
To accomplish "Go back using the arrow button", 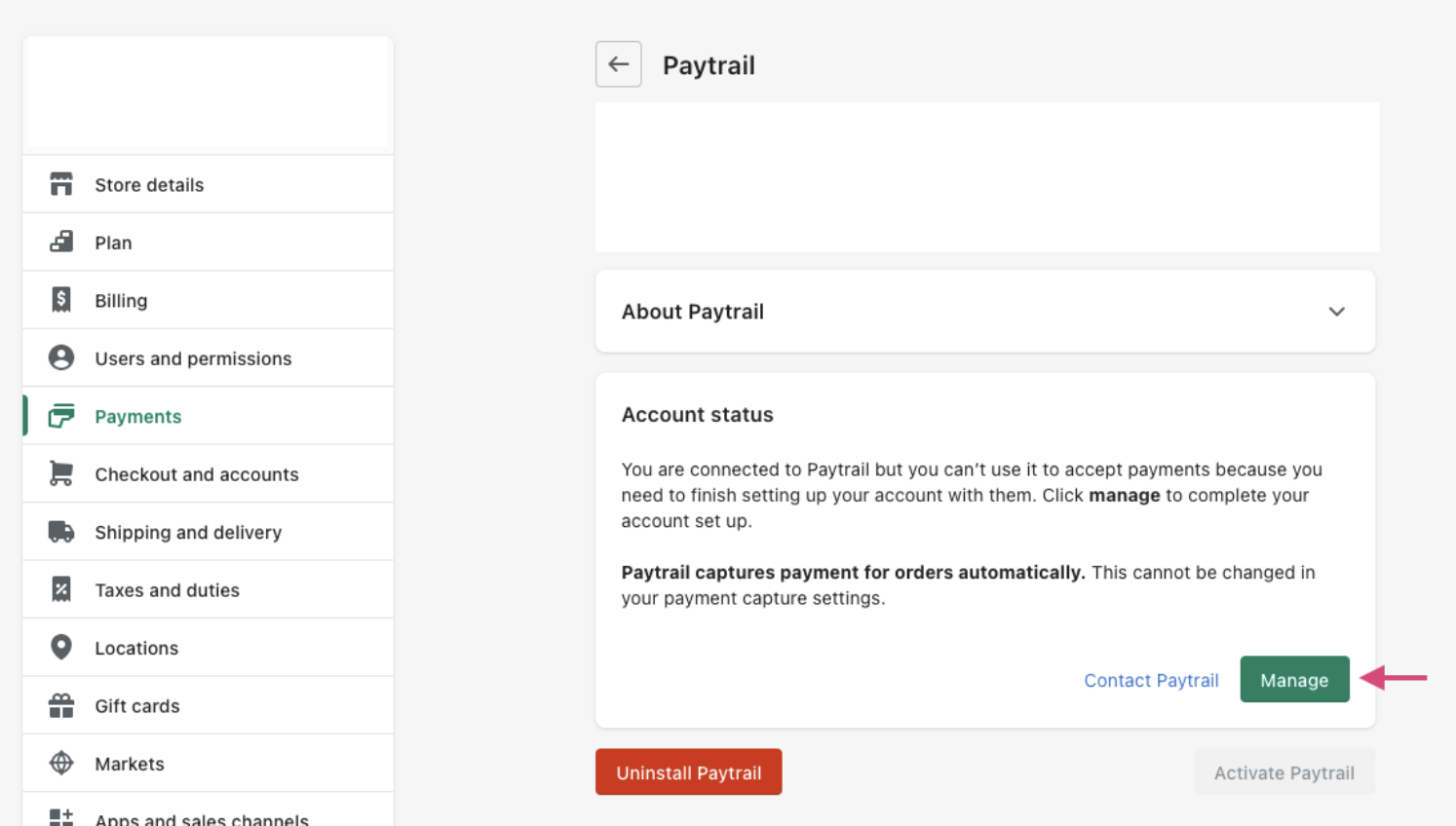I will (619, 64).
